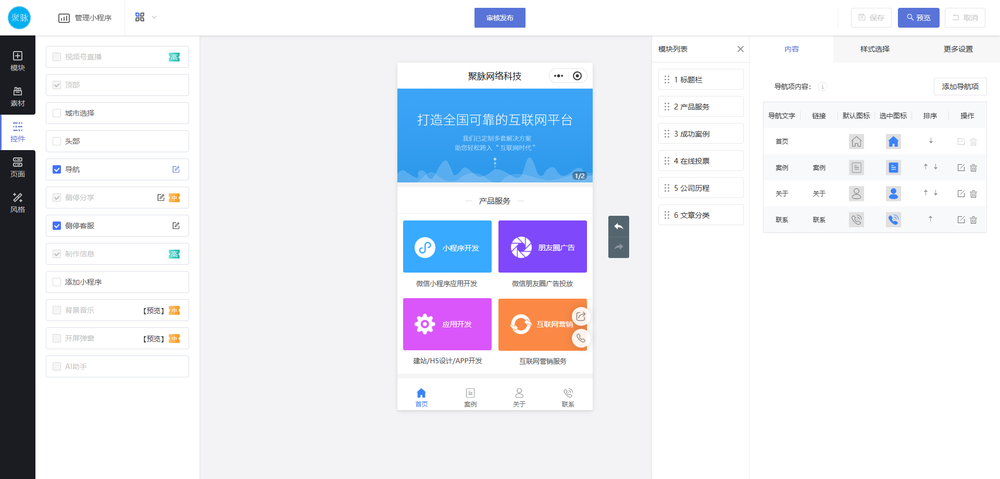Select the 首页 tab in the phone preview
This screenshot has width=1000, height=479.
[x=422, y=397]
